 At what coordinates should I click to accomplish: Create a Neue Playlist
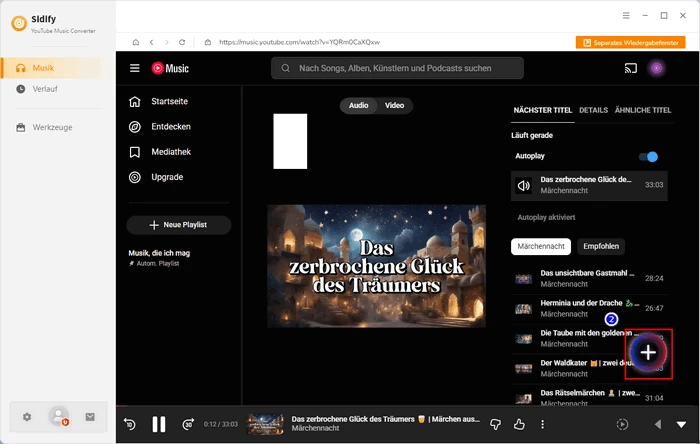(x=179, y=225)
